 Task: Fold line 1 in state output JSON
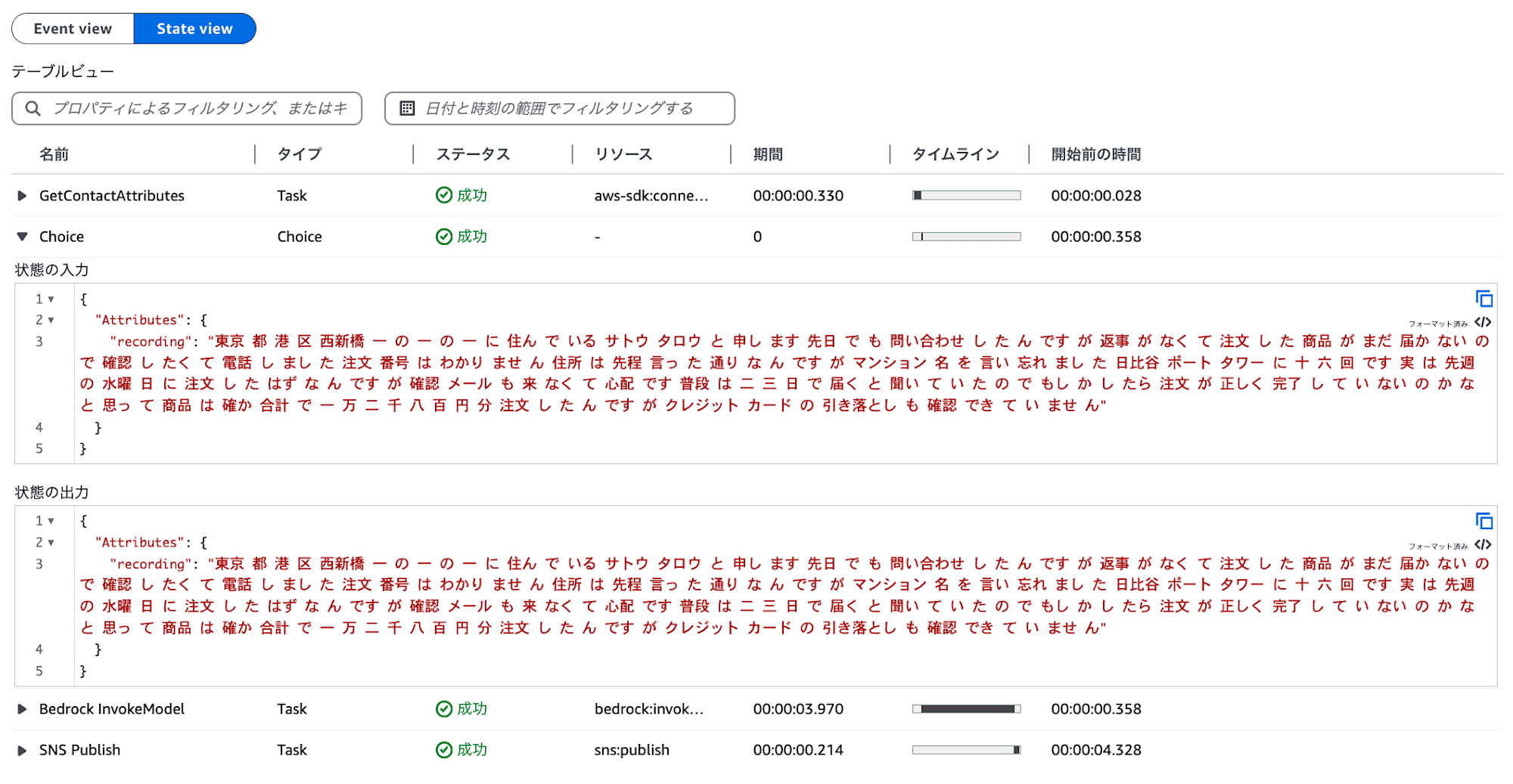point(51,521)
